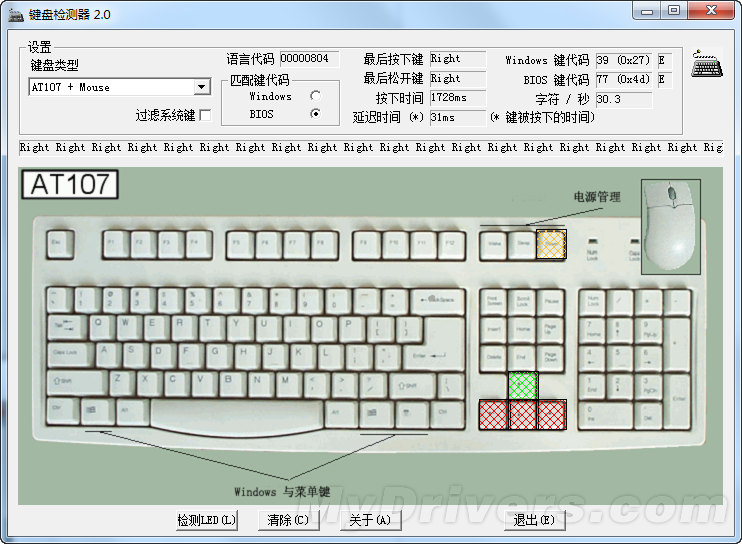Image resolution: width=742 pixels, height=544 pixels.
Task: Click the numpad 0 Ins key
Action: point(606,415)
